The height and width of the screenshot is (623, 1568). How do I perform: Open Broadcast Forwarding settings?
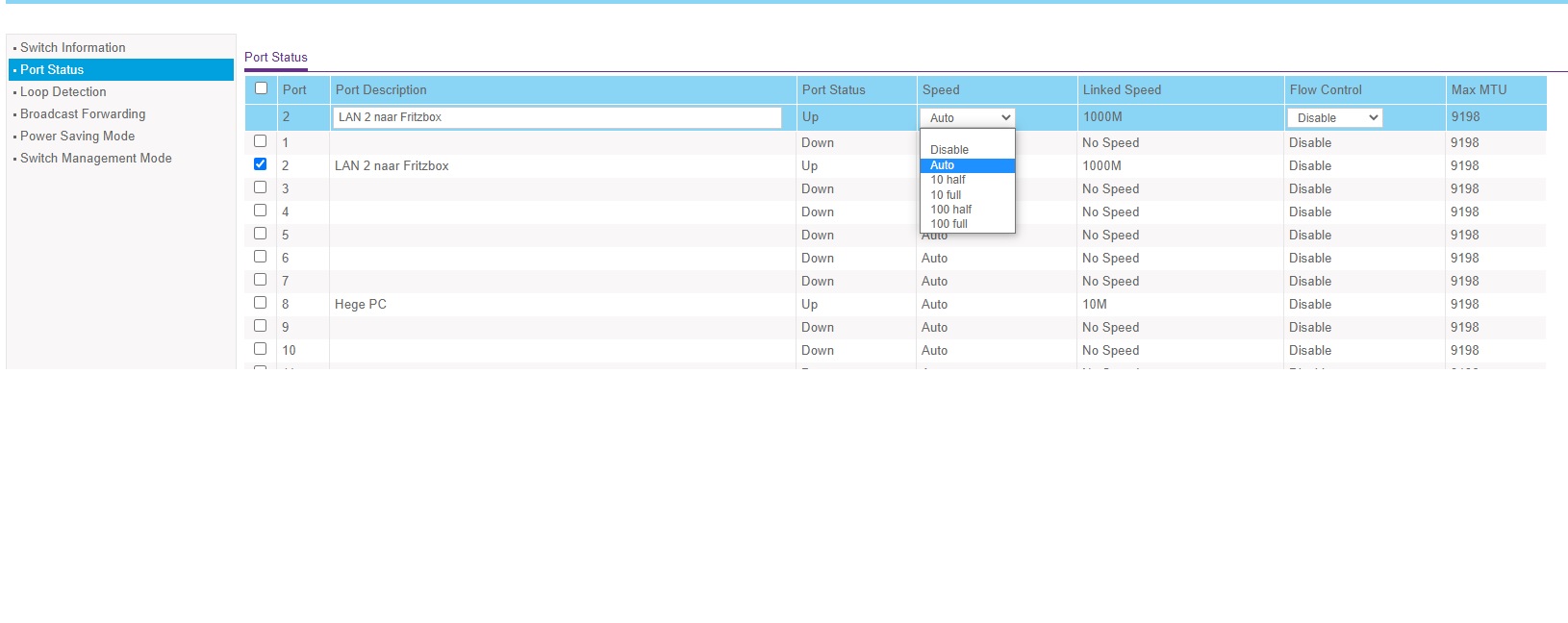[x=83, y=113]
